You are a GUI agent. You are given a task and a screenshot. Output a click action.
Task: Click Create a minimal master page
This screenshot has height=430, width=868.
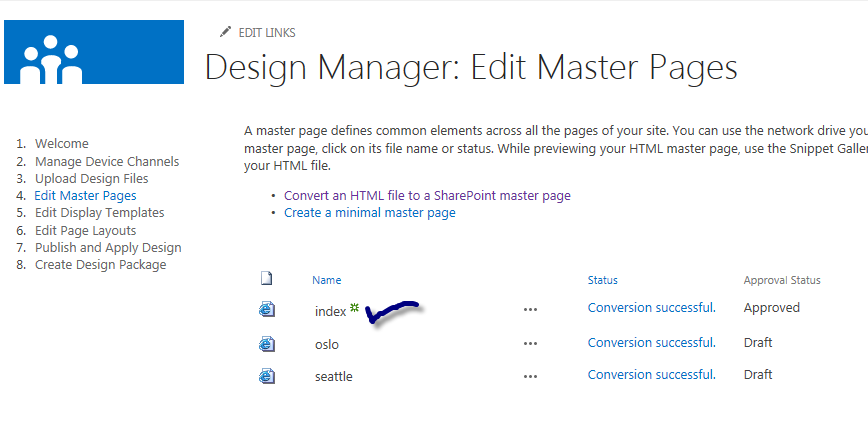369,213
